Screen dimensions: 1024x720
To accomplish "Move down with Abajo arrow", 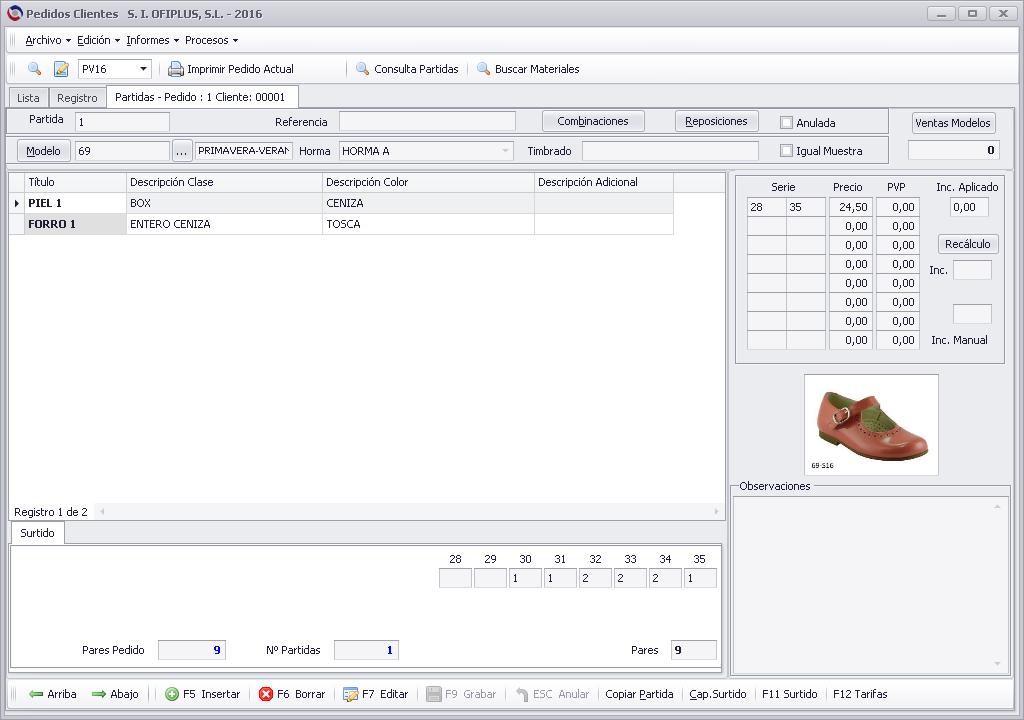I will [115, 694].
